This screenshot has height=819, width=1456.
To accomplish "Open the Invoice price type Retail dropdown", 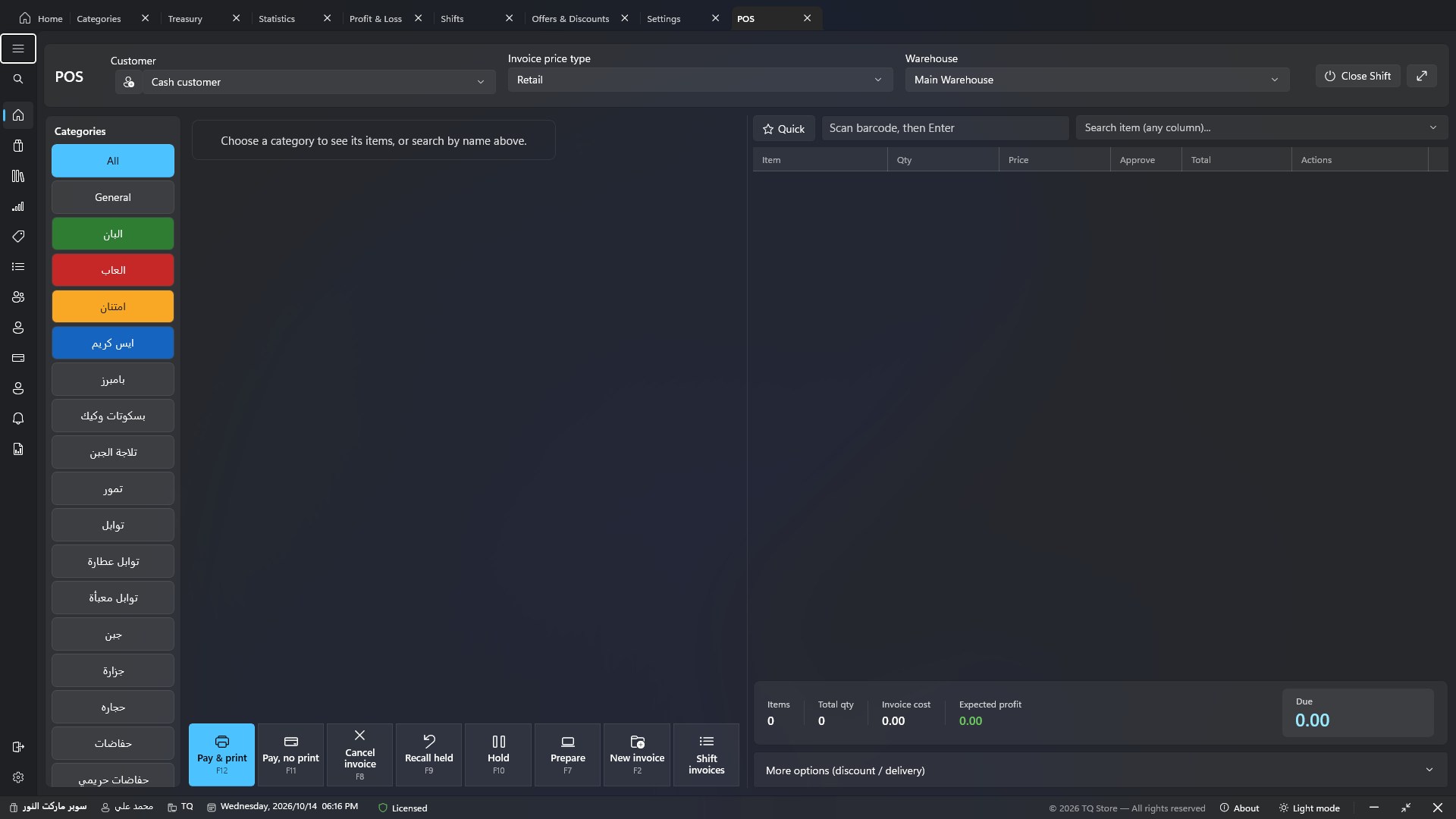I will [x=700, y=80].
